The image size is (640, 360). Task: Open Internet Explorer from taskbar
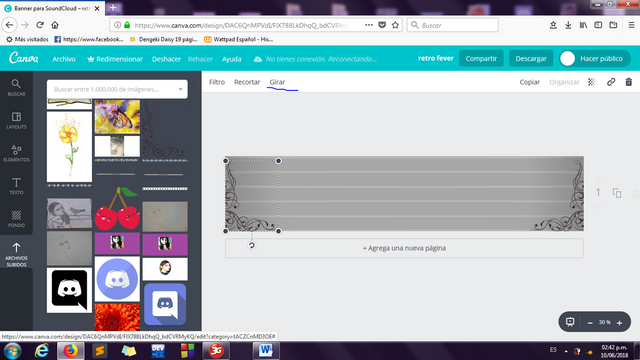coord(42,351)
